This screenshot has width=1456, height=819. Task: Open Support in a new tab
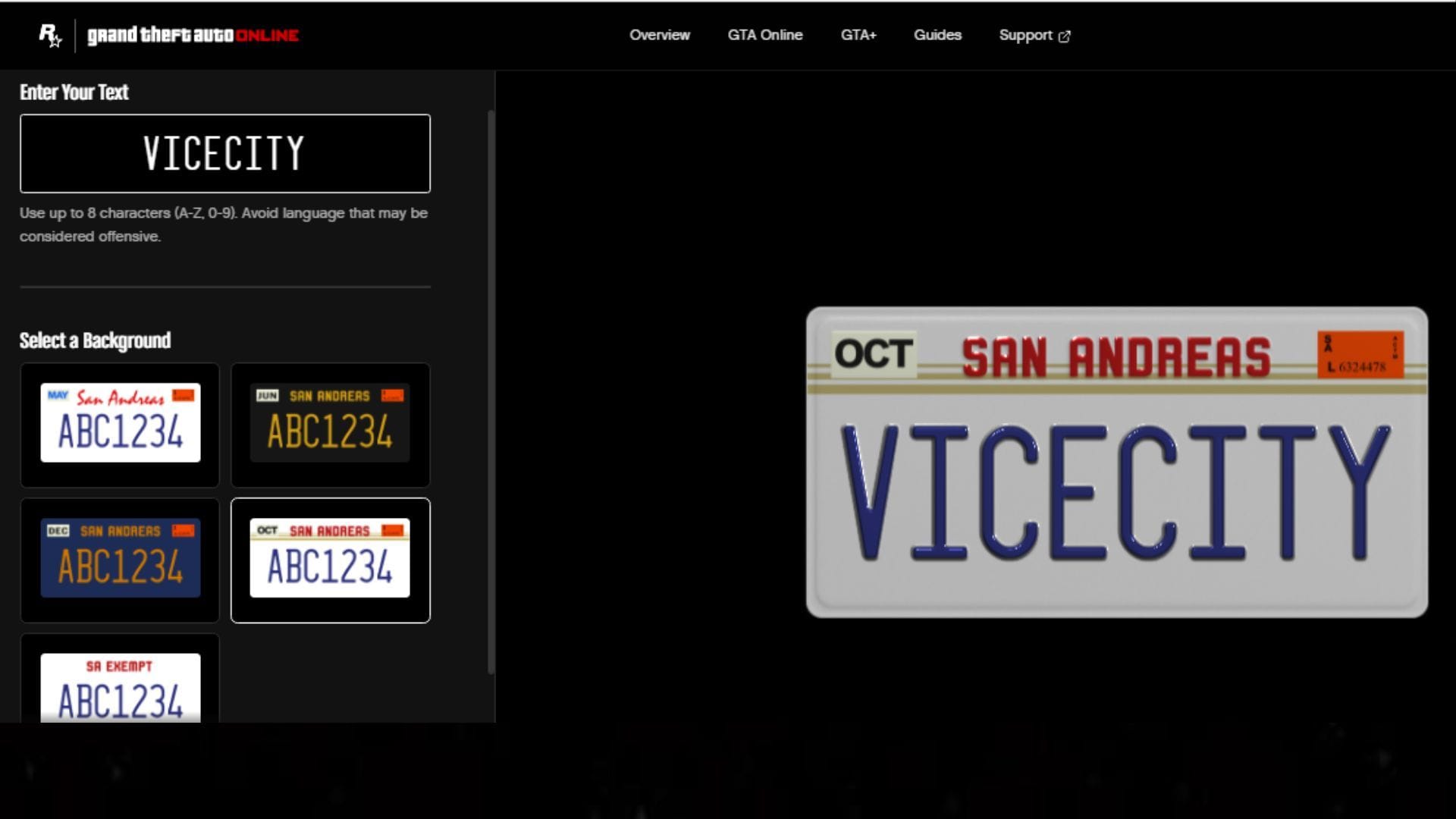pyautogui.click(x=1026, y=35)
